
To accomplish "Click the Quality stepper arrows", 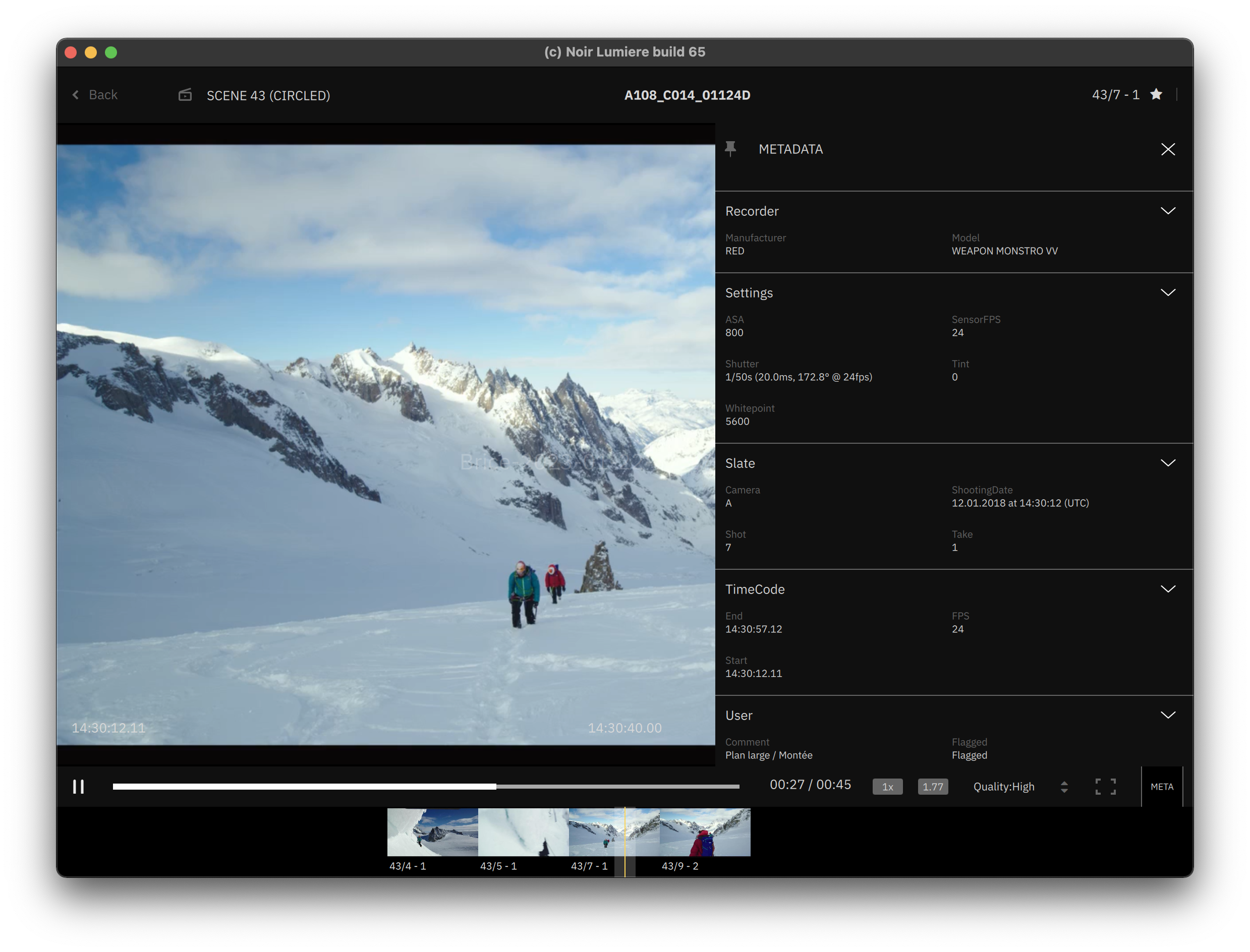I will pos(1064,787).
